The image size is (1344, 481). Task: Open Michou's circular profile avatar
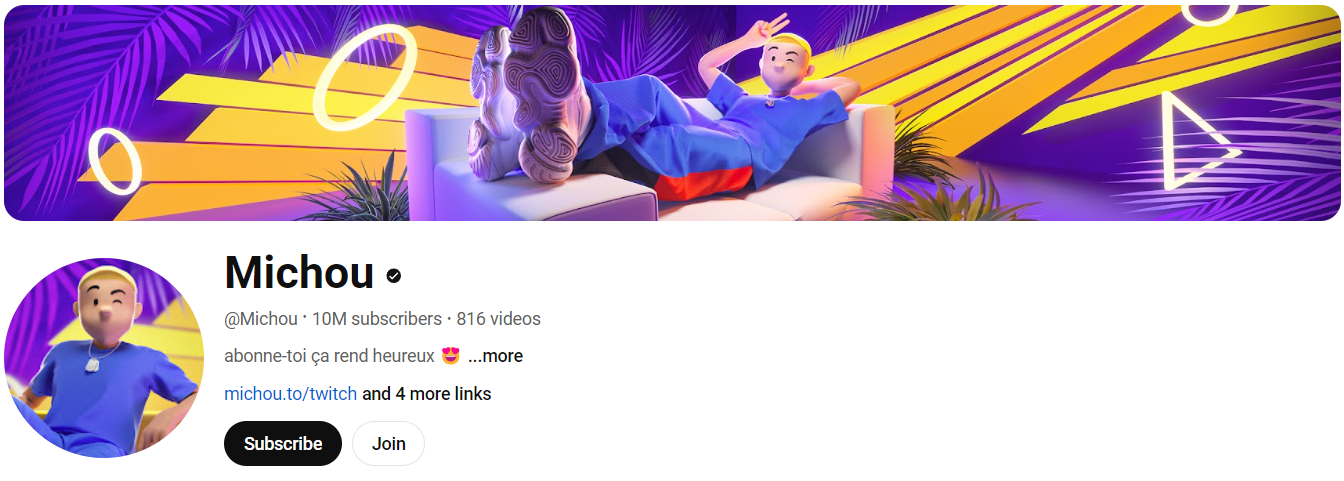coord(104,358)
